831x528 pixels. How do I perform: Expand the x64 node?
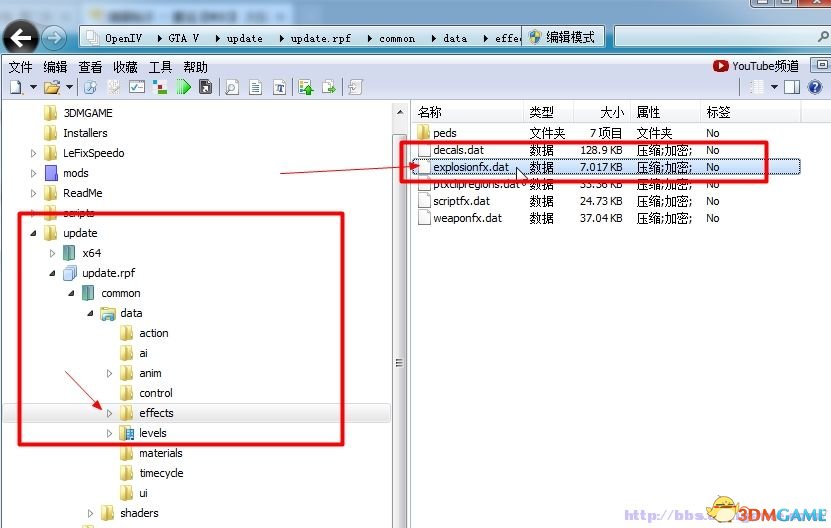[52, 253]
